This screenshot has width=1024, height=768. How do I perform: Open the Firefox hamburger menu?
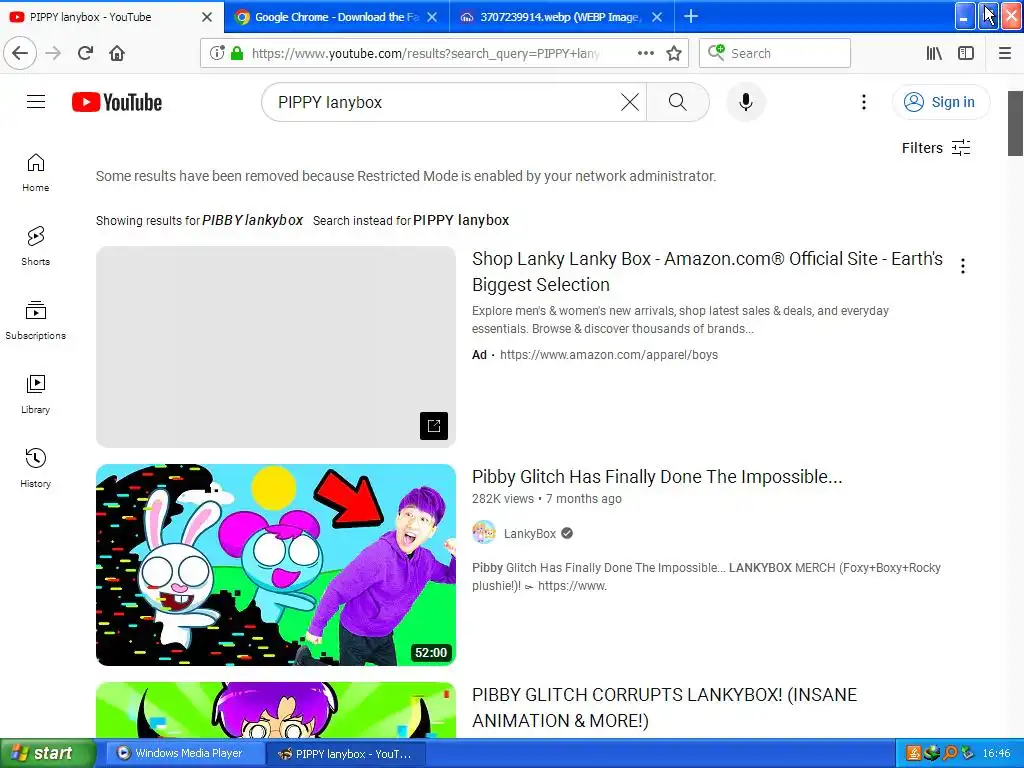[x=1004, y=53]
